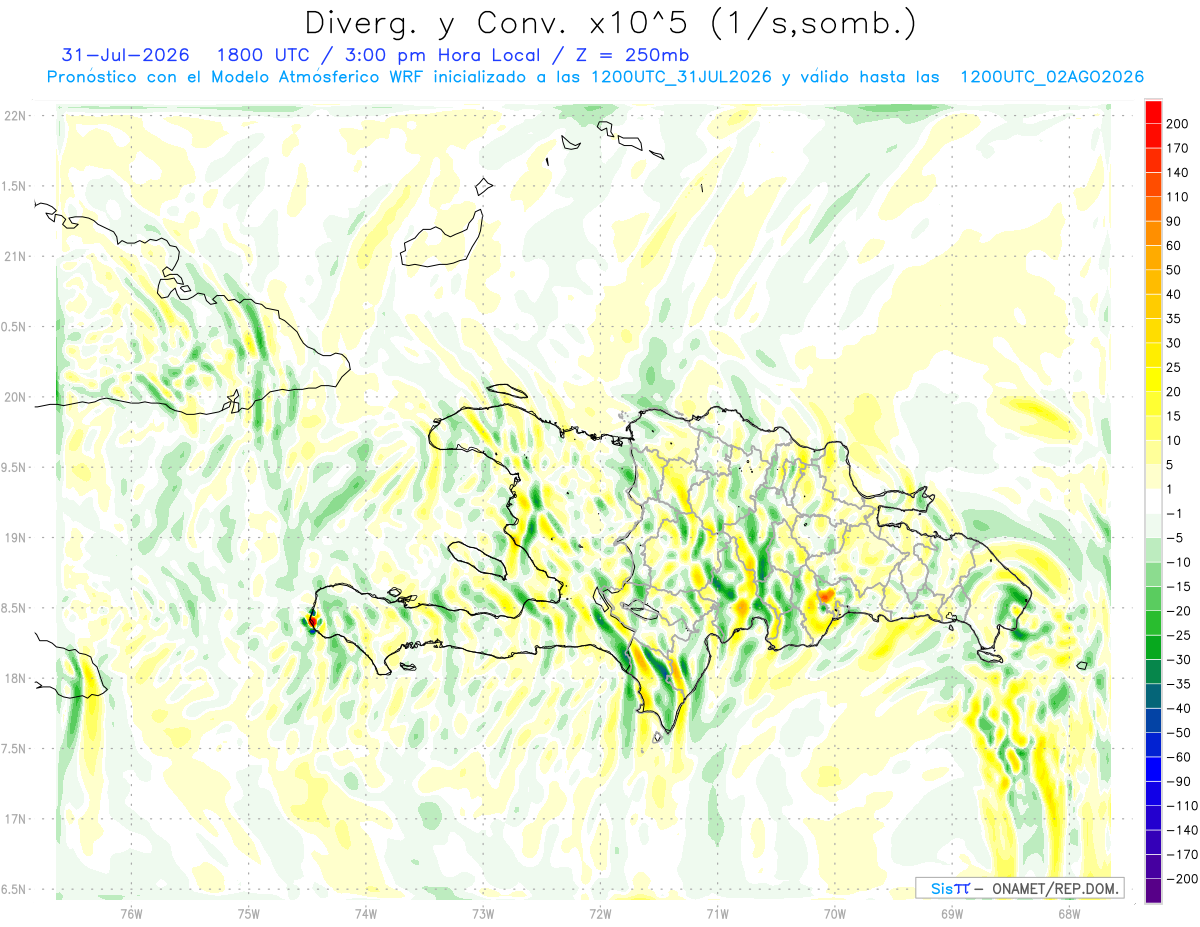
Task: Click the 74W longitude label
Action: [366, 912]
